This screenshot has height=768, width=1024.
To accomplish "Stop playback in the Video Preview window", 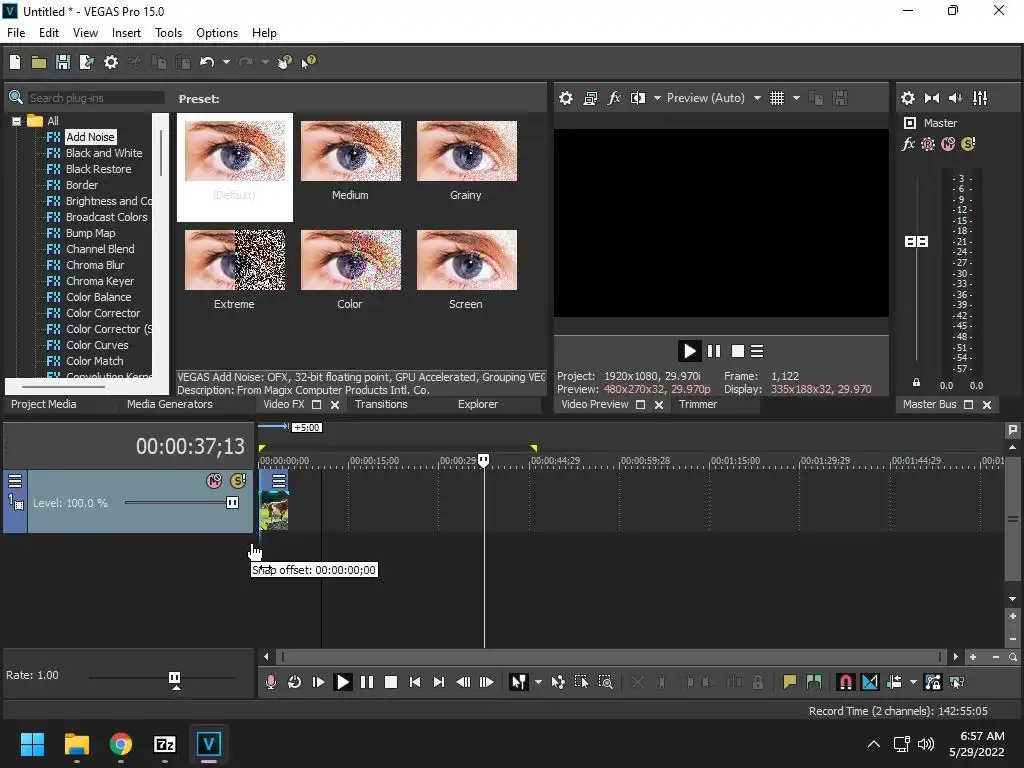I will pyautogui.click(x=738, y=351).
